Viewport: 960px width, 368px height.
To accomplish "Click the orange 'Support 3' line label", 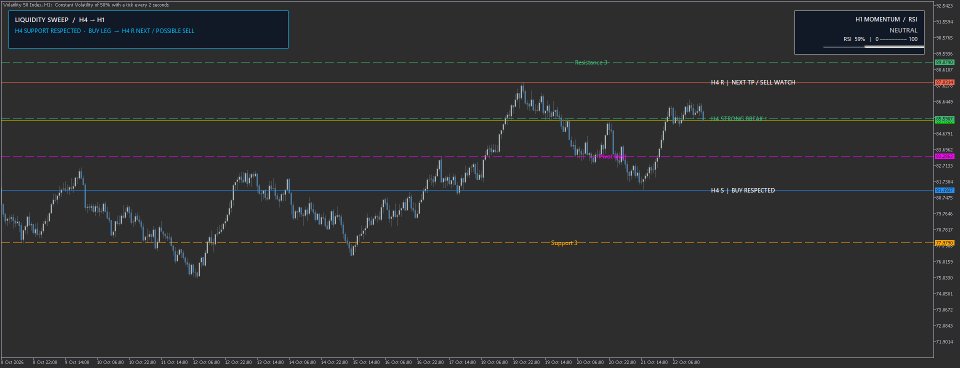I will pos(564,243).
